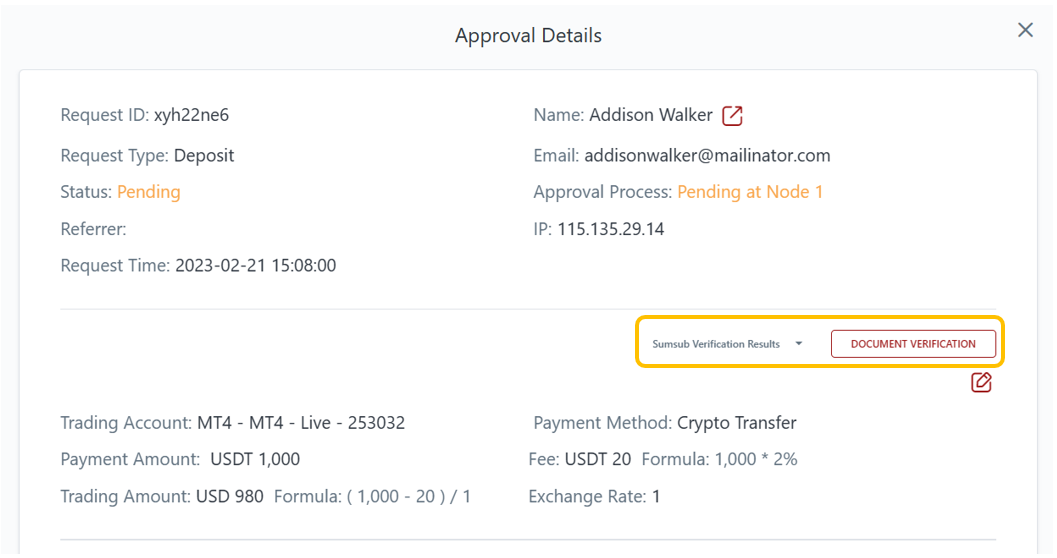Click the orange Pending status value
Viewport: 1057px width, 558px height.
[x=148, y=192]
